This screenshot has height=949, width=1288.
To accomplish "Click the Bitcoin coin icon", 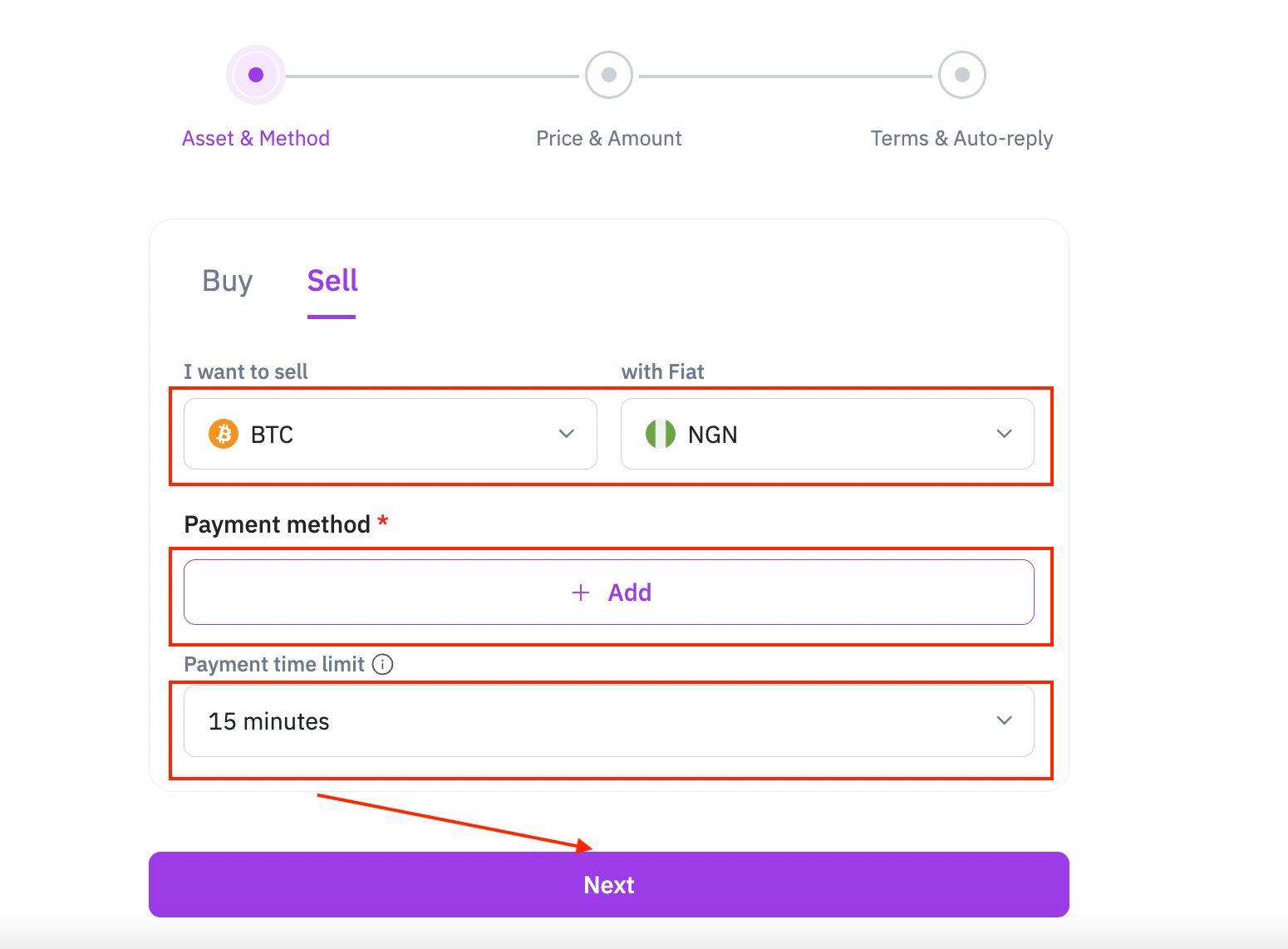I will [x=224, y=434].
